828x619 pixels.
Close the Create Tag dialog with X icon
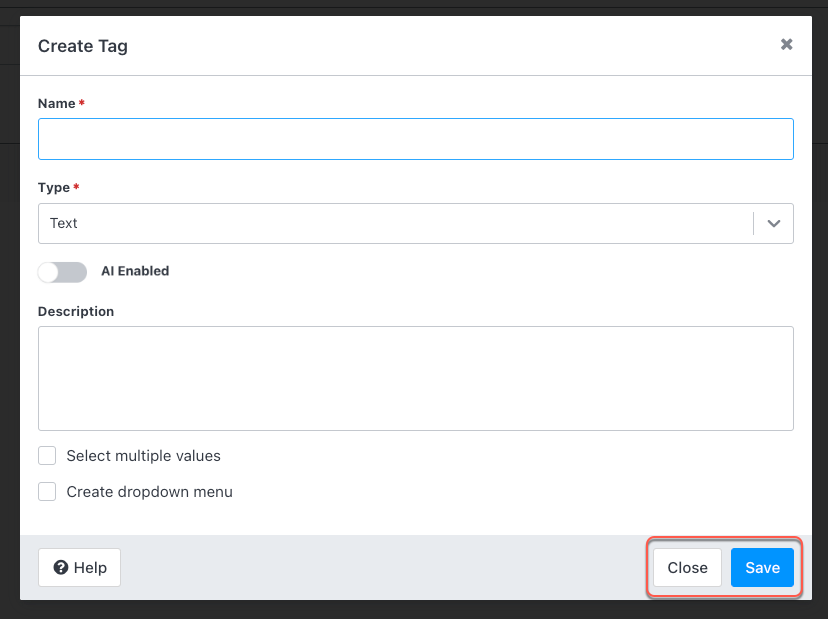(786, 44)
